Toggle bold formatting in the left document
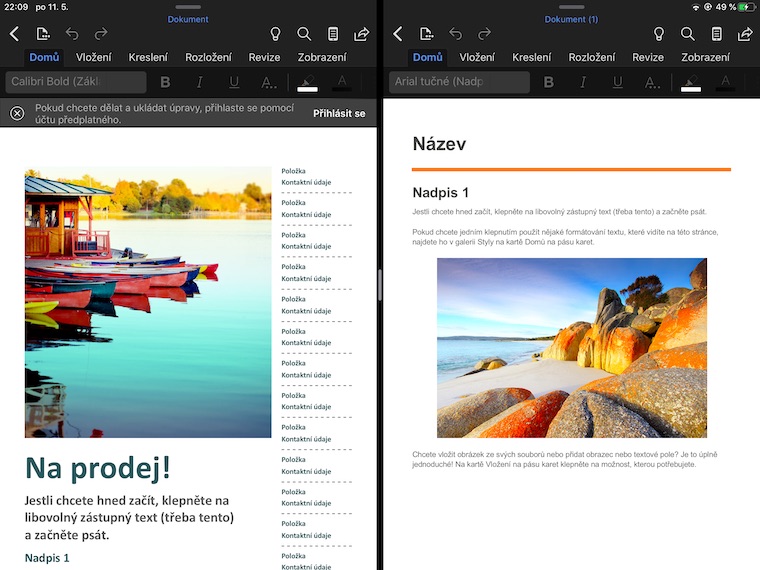The height and width of the screenshot is (570, 760). pos(166,82)
